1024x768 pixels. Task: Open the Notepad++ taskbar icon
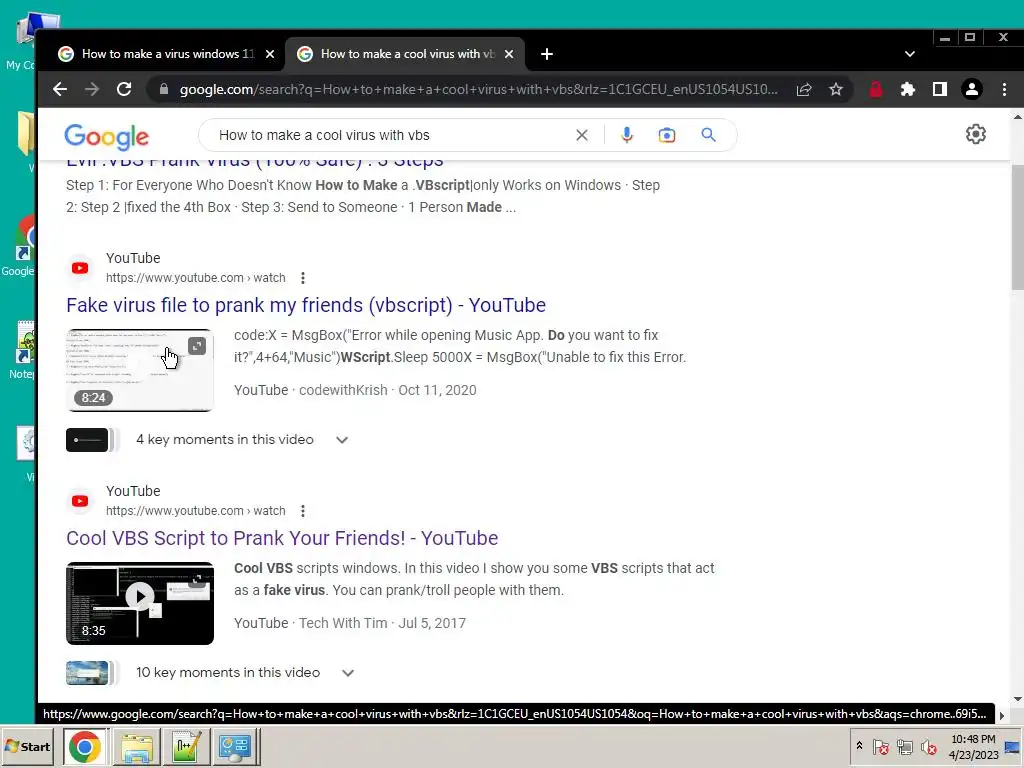187,747
